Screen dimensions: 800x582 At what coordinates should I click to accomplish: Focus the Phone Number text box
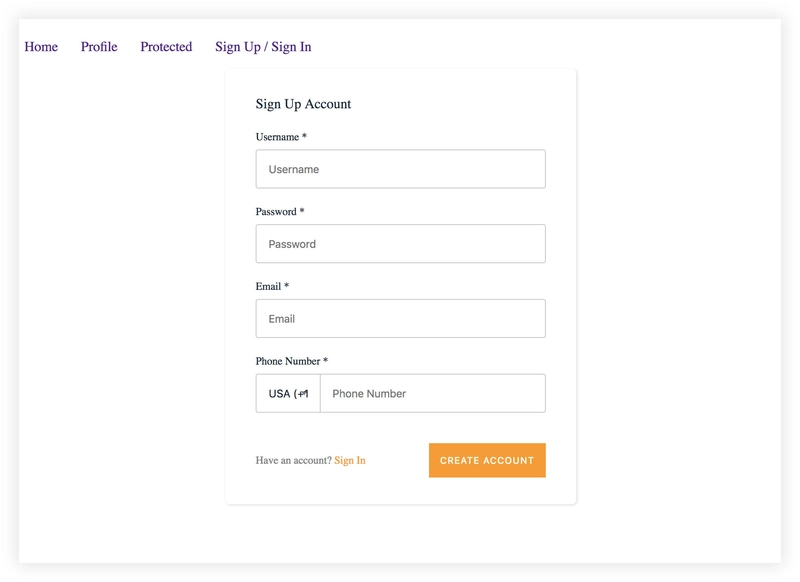pos(433,393)
